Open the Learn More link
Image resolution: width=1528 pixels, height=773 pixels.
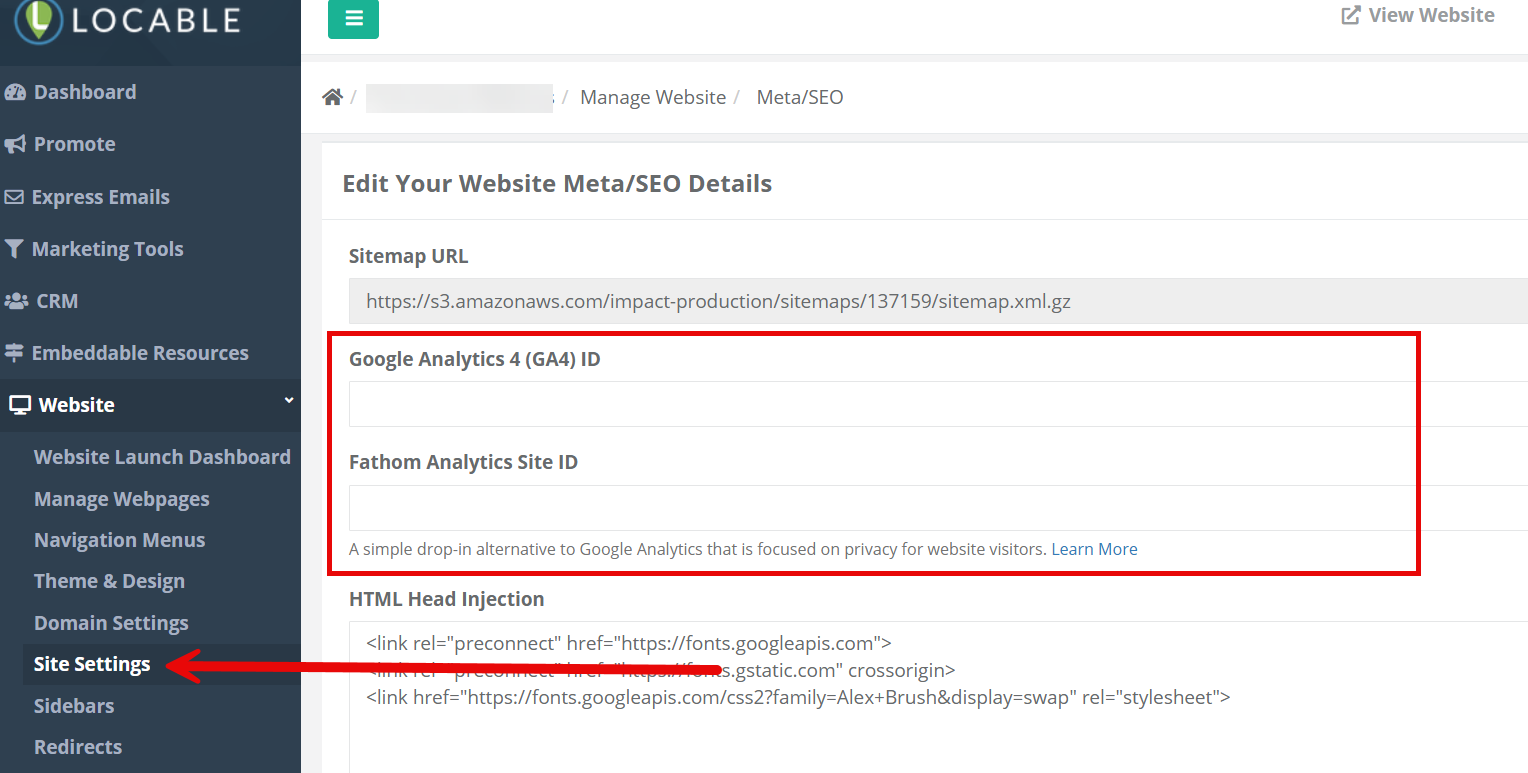(x=1094, y=549)
